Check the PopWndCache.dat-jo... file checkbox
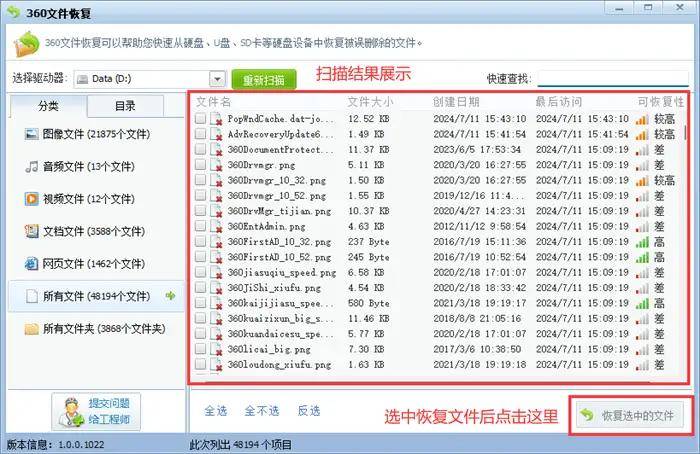The image size is (700, 454). [x=200, y=118]
